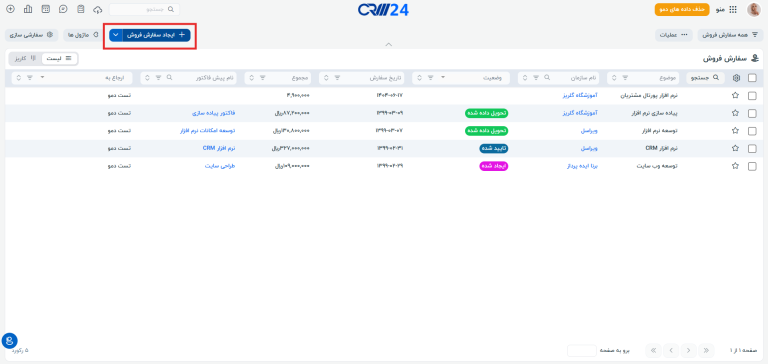
Task: Tick checkbox for نرم افزار CRM row
Action: pyautogui.click(x=752, y=148)
